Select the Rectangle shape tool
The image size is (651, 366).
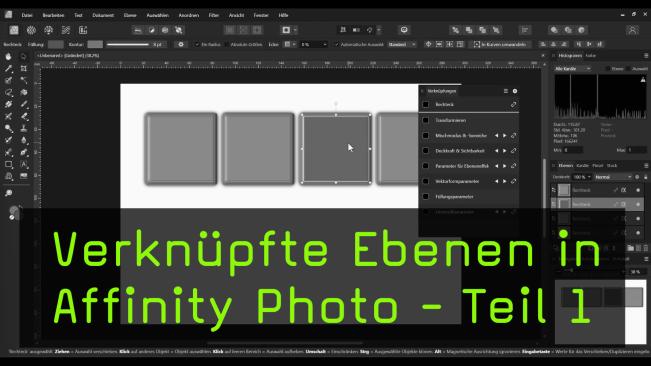(x=8, y=165)
